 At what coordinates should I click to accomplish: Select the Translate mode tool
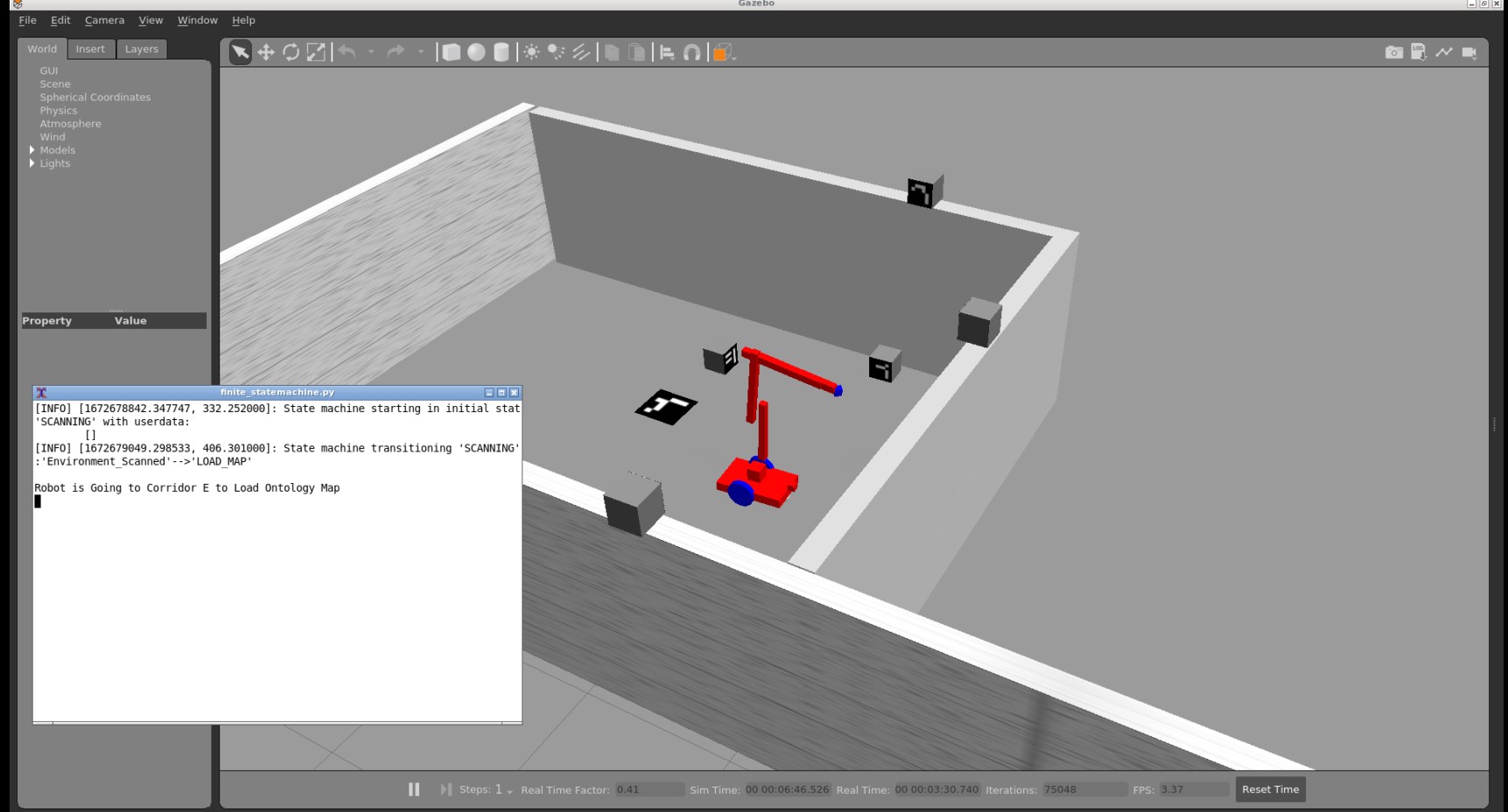pyautogui.click(x=266, y=52)
